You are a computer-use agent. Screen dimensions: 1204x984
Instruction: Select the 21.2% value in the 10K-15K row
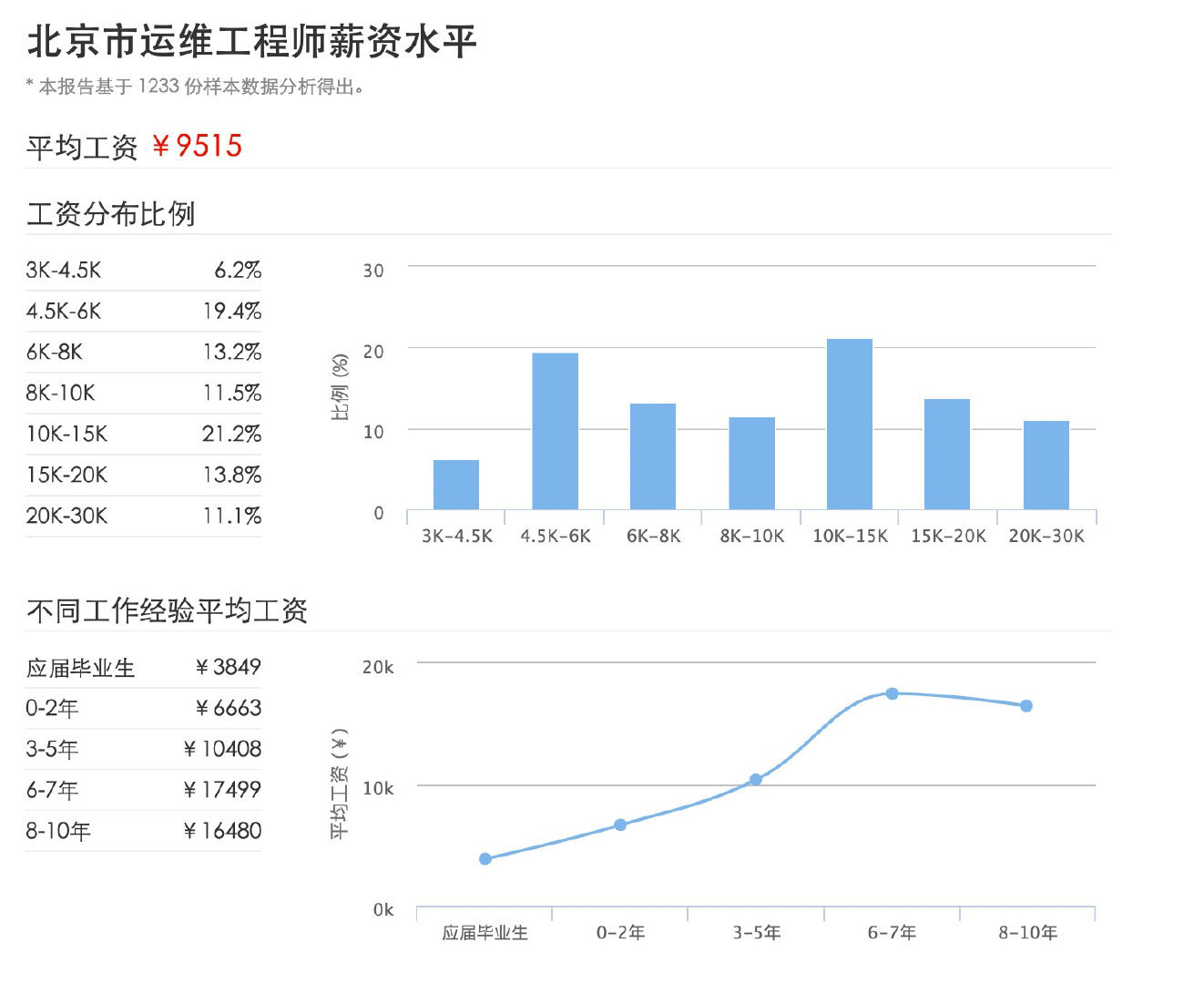click(x=231, y=434)
